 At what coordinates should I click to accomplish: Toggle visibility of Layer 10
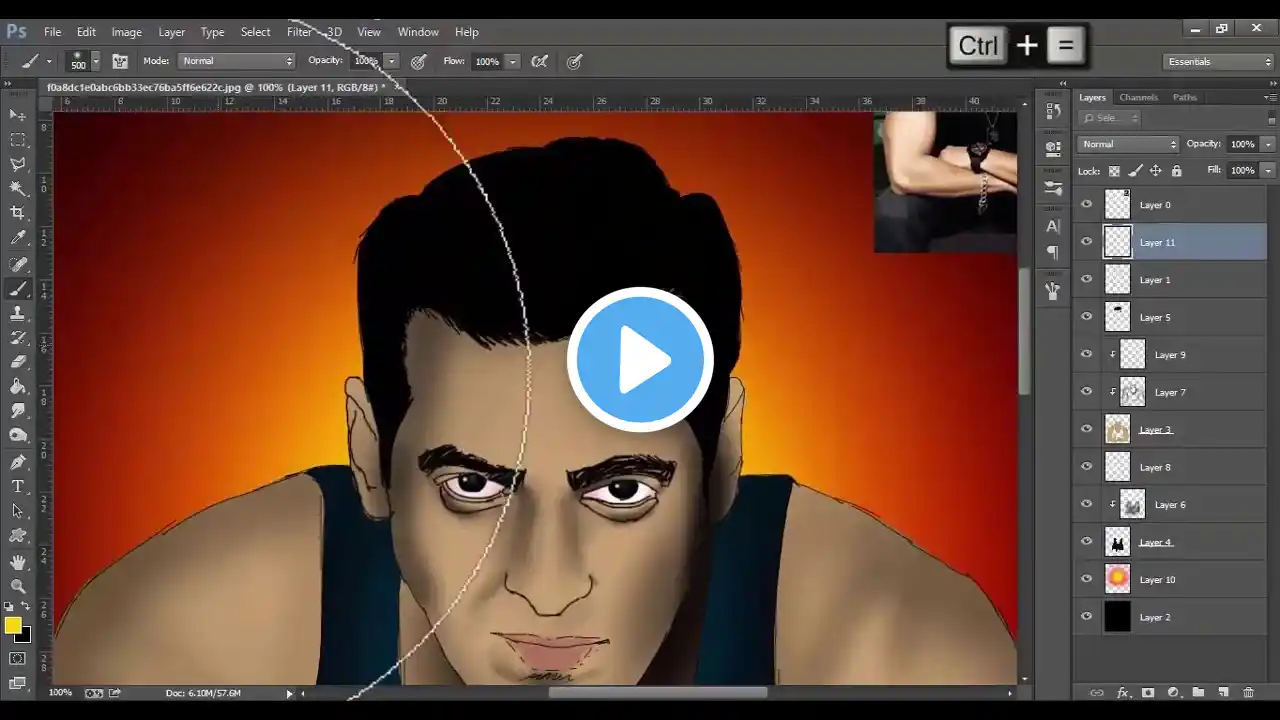[x=1087, y=580]
